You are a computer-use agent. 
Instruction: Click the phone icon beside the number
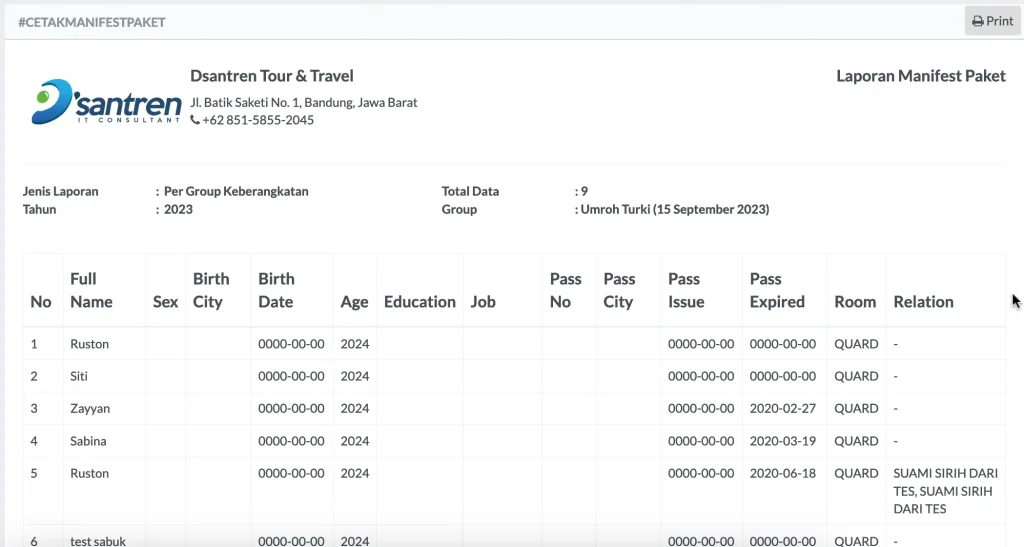point(195,120)
